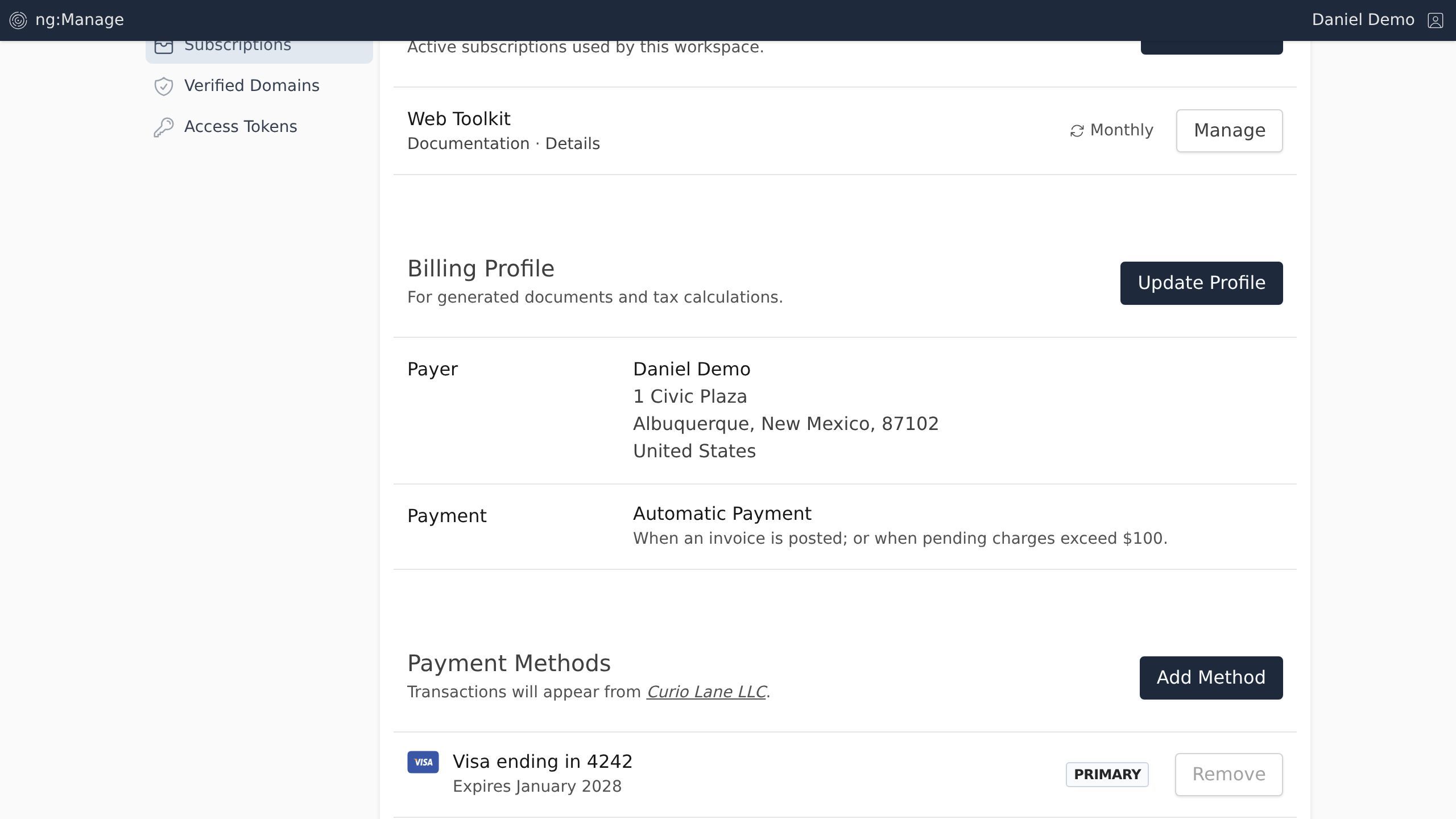Manage the Web Toolkit subscription
Viewport: 1456px width, 819px height.
(1229, 131)
